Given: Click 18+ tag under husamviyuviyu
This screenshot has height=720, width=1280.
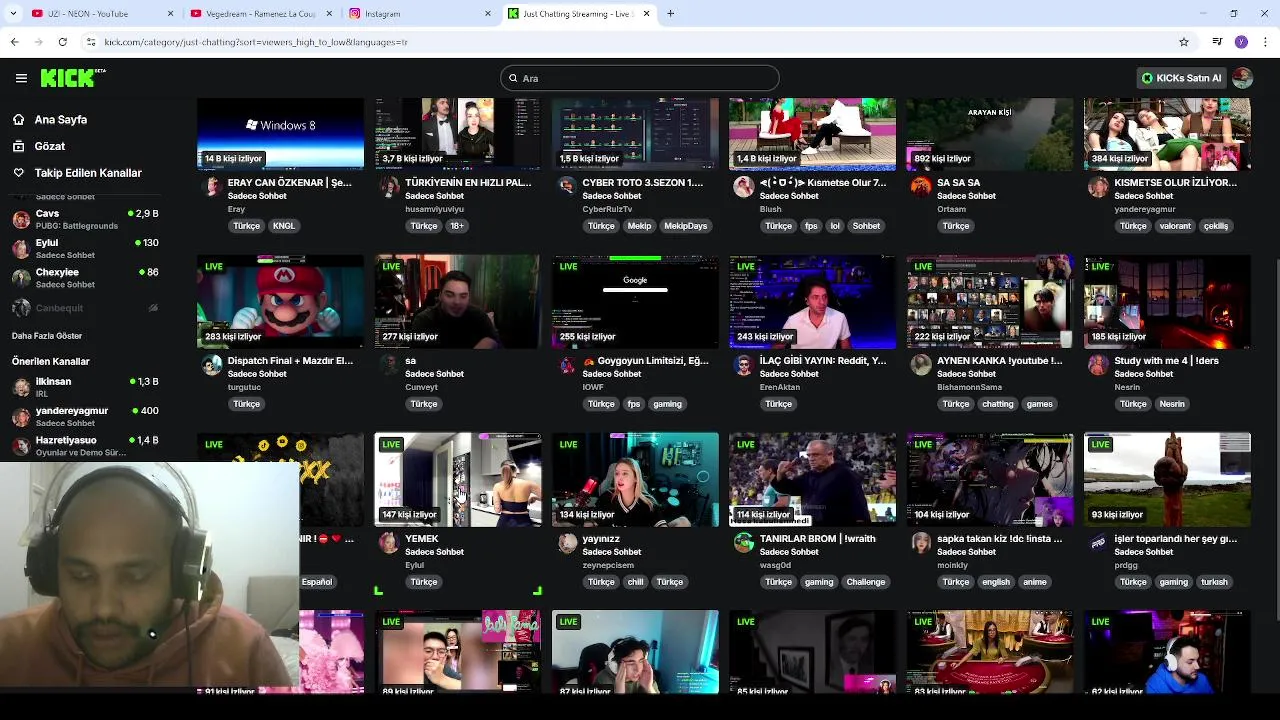Looking at the screenshot, I should tap(457, 226).
